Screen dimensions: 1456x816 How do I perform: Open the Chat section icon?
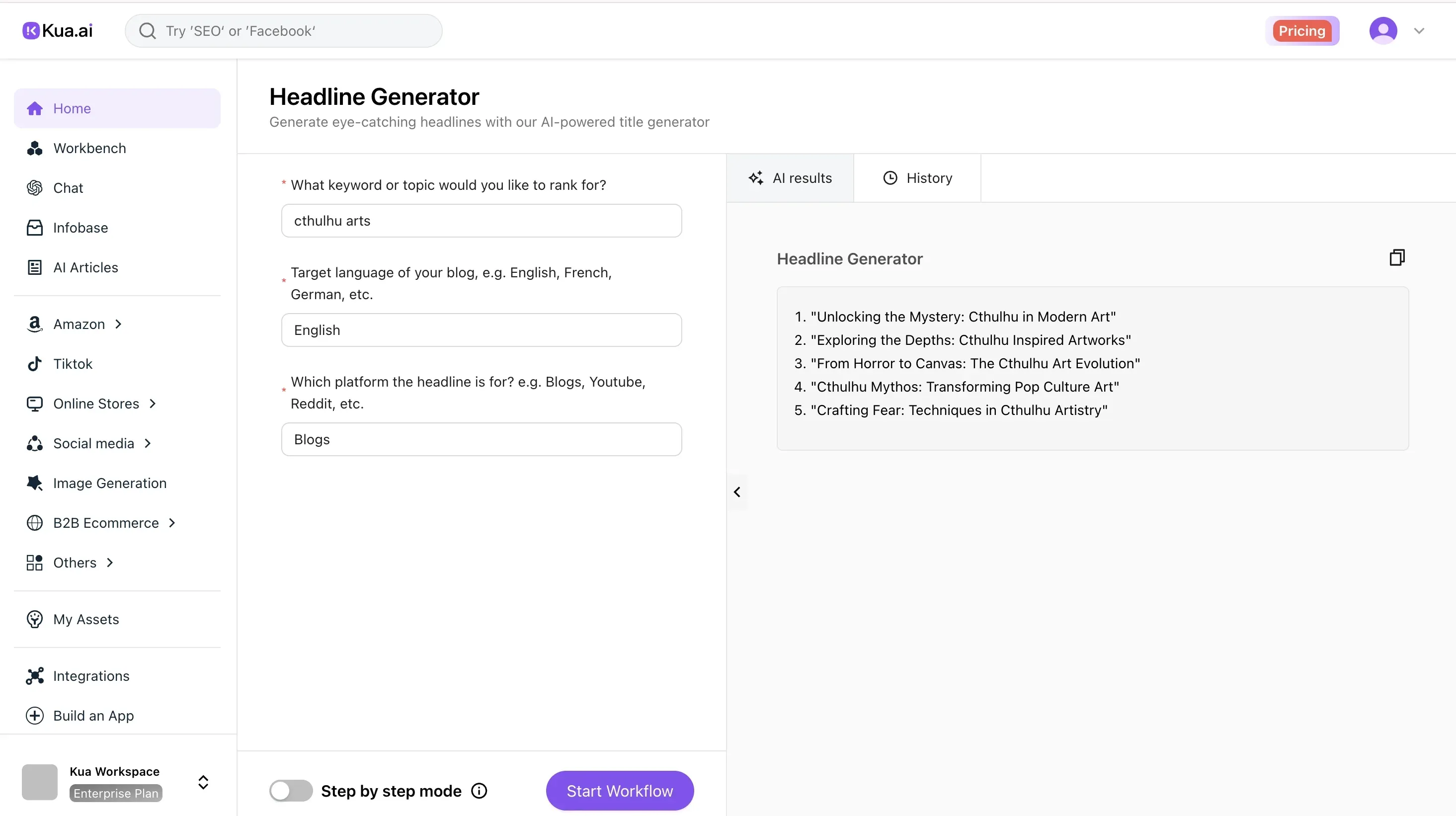coord(34,188)
